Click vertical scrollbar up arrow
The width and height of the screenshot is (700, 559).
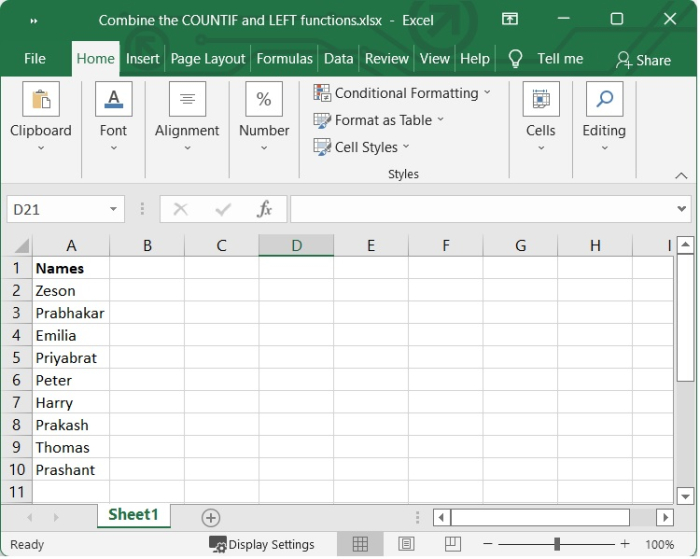tap(685, 244)
